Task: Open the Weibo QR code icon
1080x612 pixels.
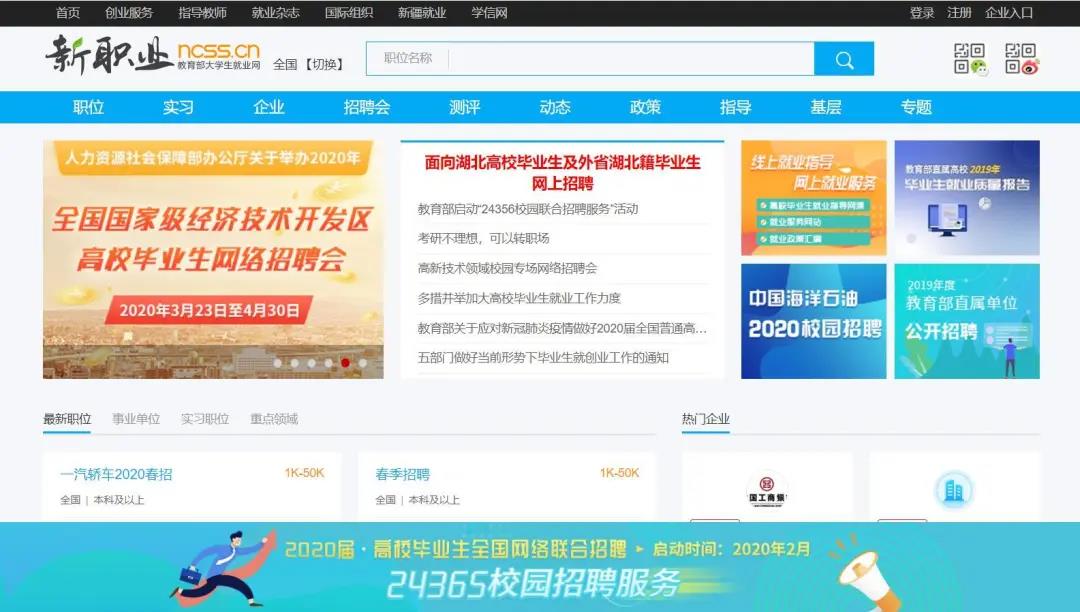Action: pyautogui.click(x=1021, y=59)
